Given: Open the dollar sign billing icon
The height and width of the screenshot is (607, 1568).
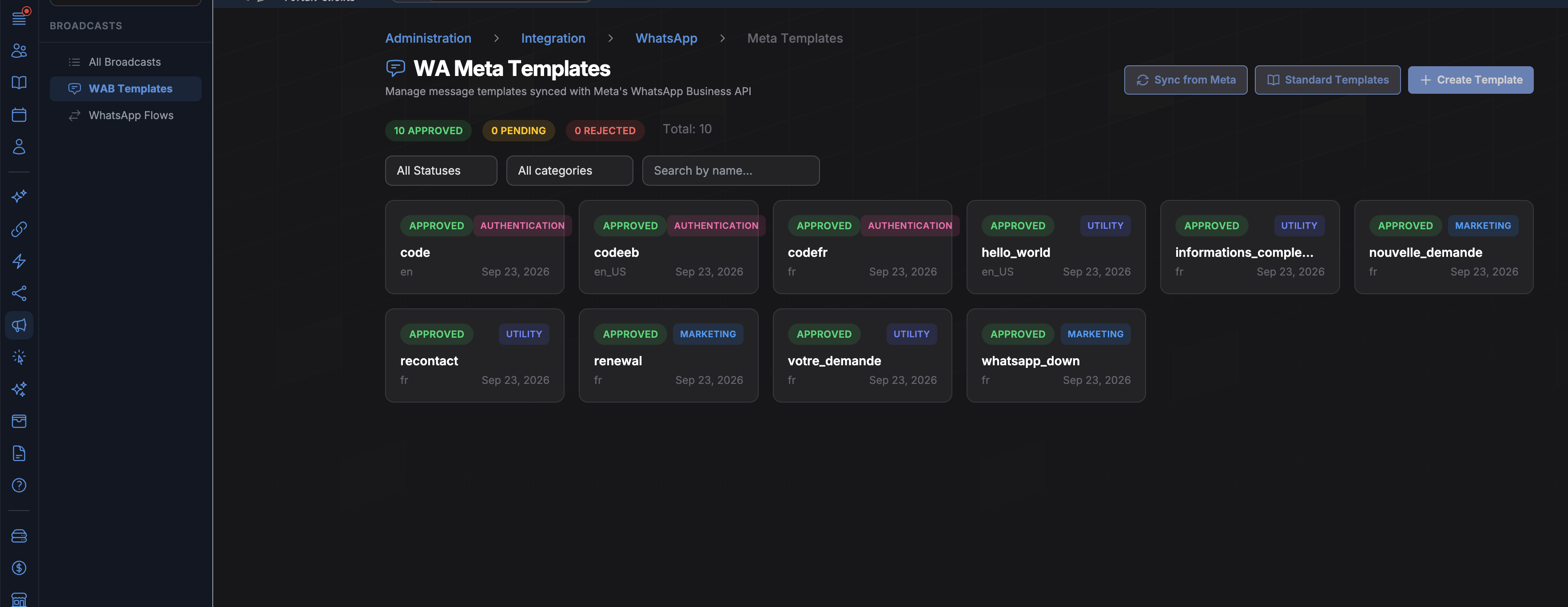Looking at the screenshot, I should (19, 568).
